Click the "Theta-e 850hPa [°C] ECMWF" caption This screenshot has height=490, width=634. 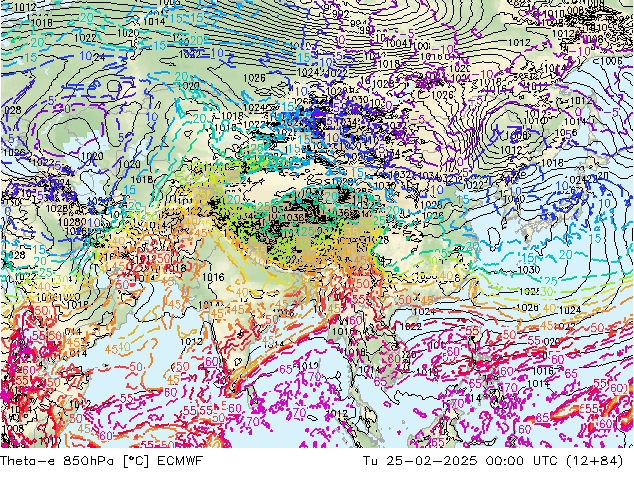(x=101, y=460)
